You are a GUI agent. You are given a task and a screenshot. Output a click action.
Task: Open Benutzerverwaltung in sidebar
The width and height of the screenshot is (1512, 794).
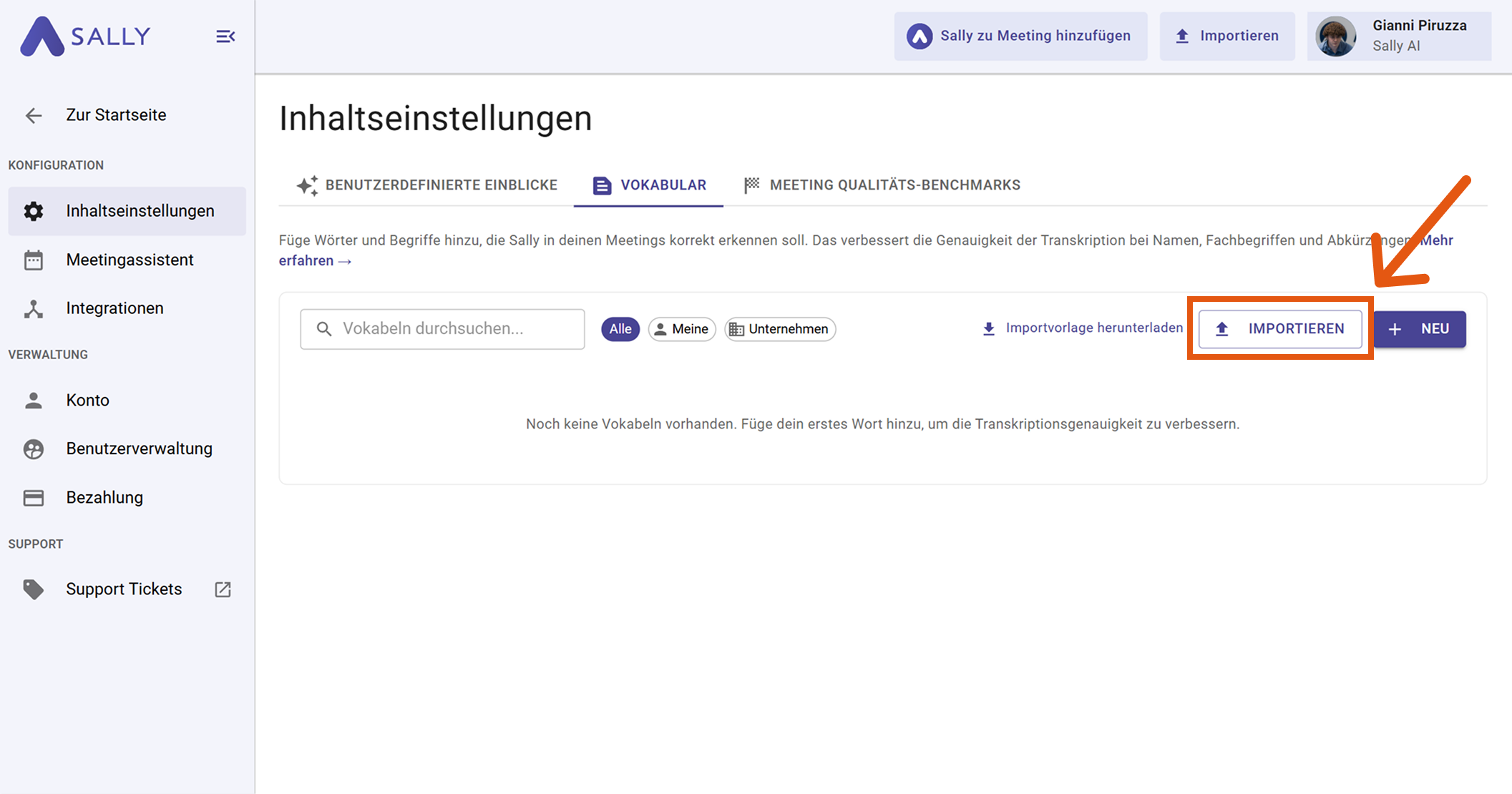139,449
